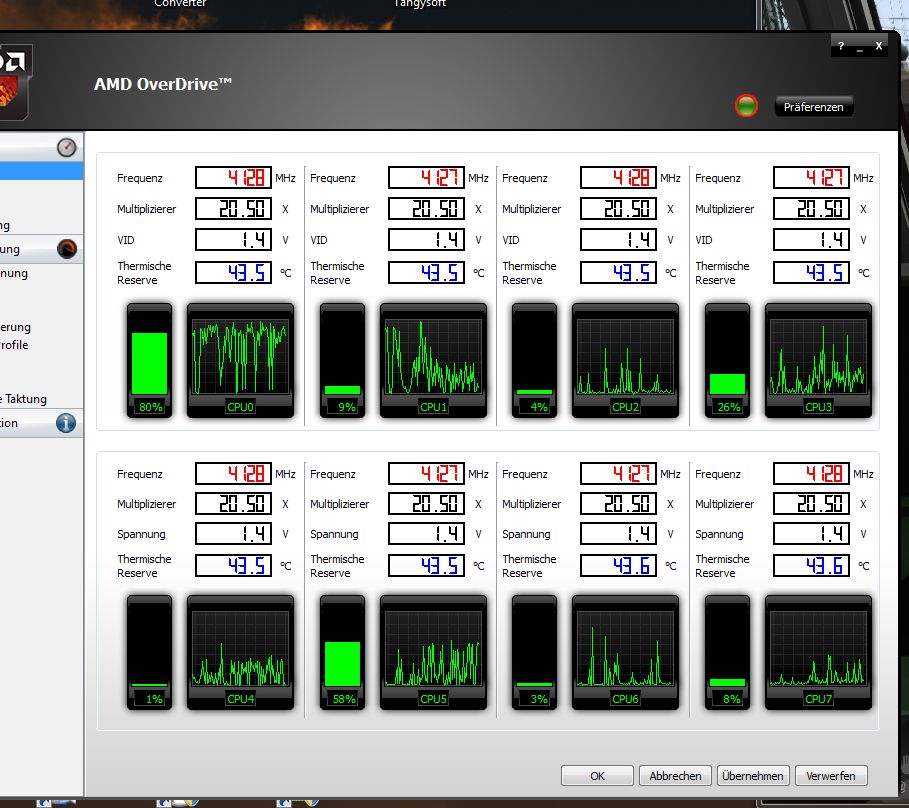Open the blue info sidebar section
The image size is (909, 808).
(x=66, y=423)
